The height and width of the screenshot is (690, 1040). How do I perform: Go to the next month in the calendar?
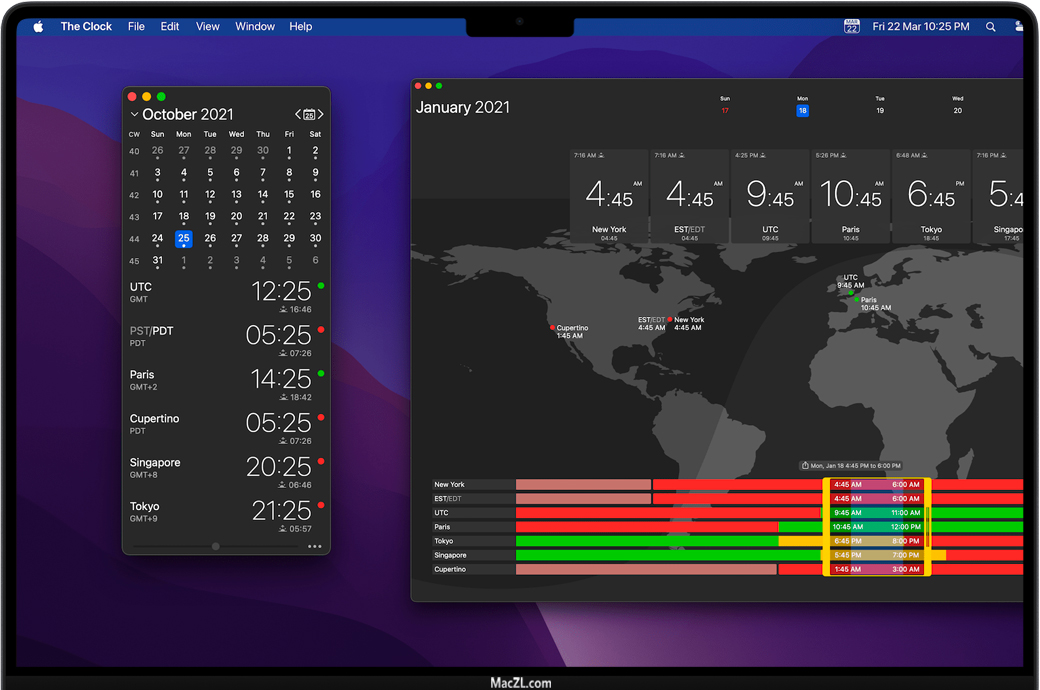coord(321,115)
